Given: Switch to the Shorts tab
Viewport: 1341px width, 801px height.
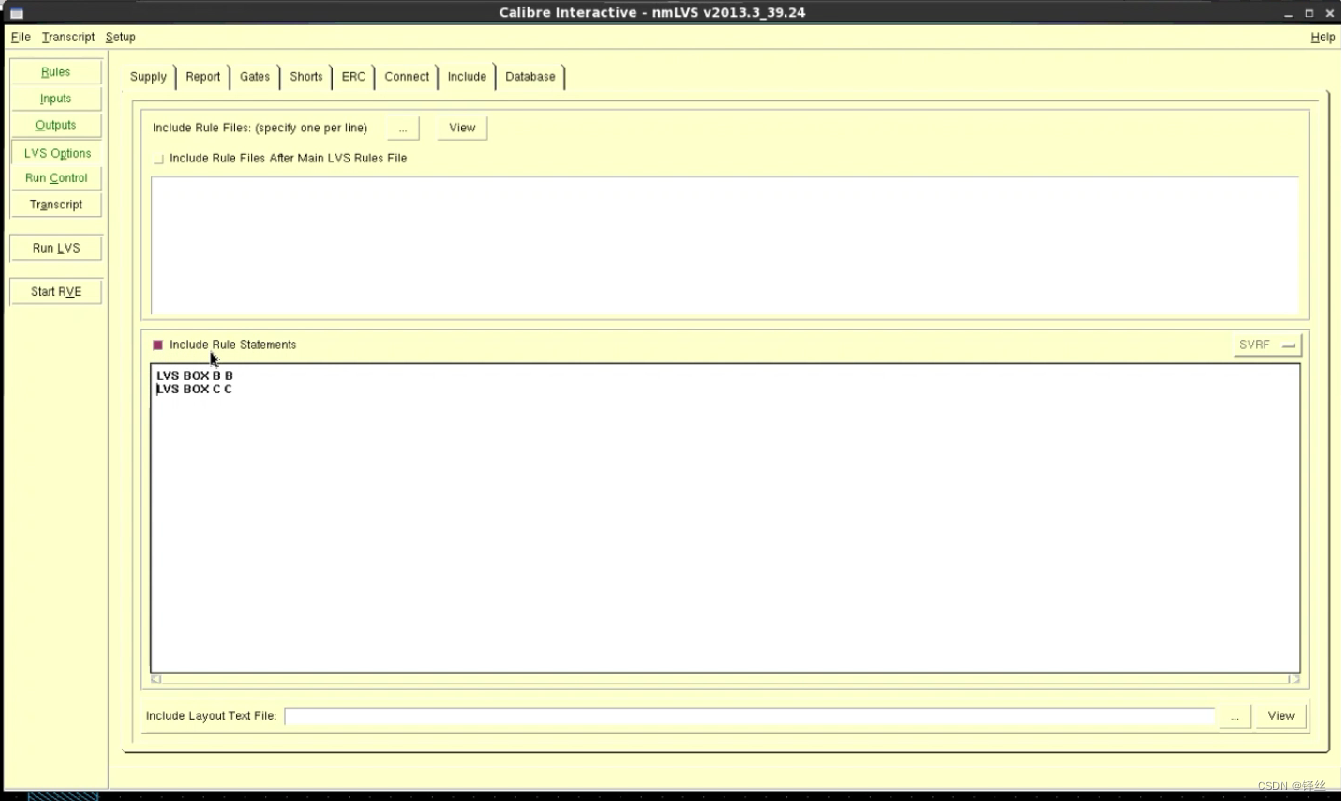Looking at the screenshot, I should (306, 77).
